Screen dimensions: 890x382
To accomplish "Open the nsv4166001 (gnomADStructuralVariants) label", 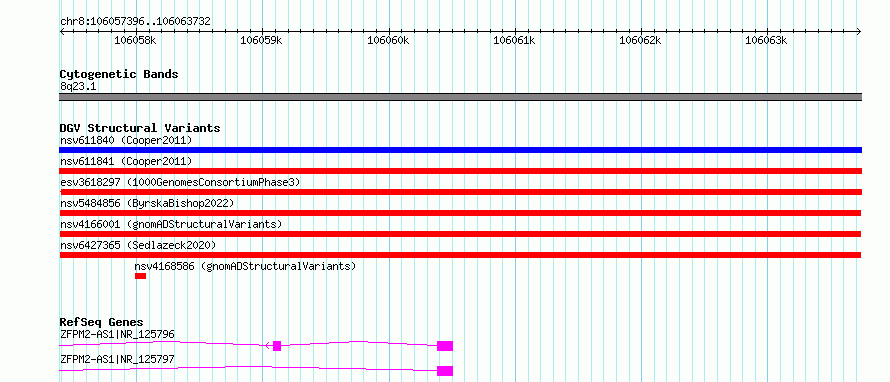I will pyautogui.click(x=171, y=224).
